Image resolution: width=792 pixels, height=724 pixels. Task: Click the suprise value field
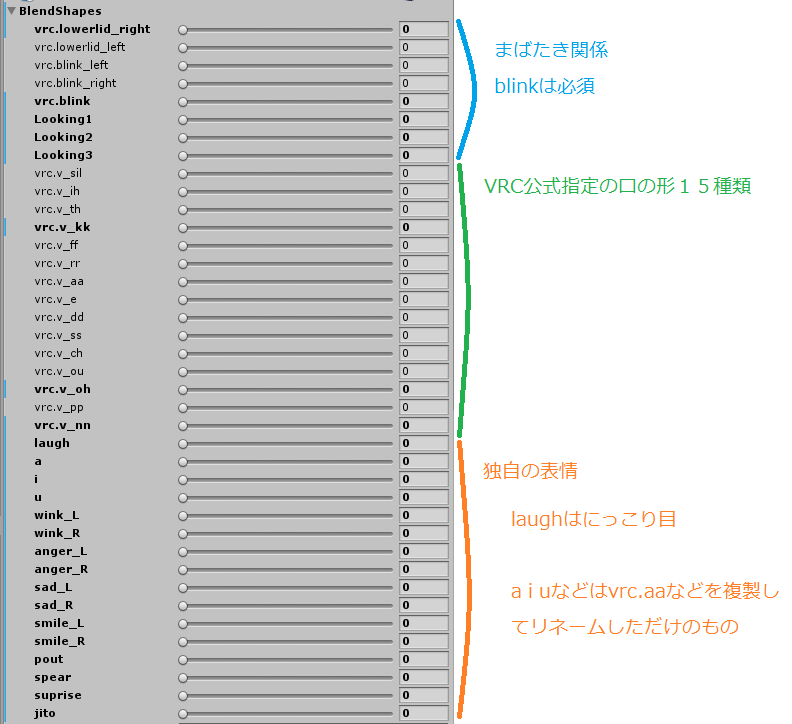(x=423, y=696)
